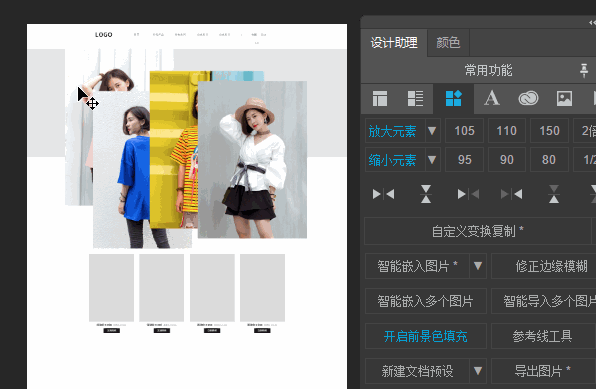Shrink element to 80 percent
Image resolution: width=596 pixels, height=389 pixels.
point(549,160)
